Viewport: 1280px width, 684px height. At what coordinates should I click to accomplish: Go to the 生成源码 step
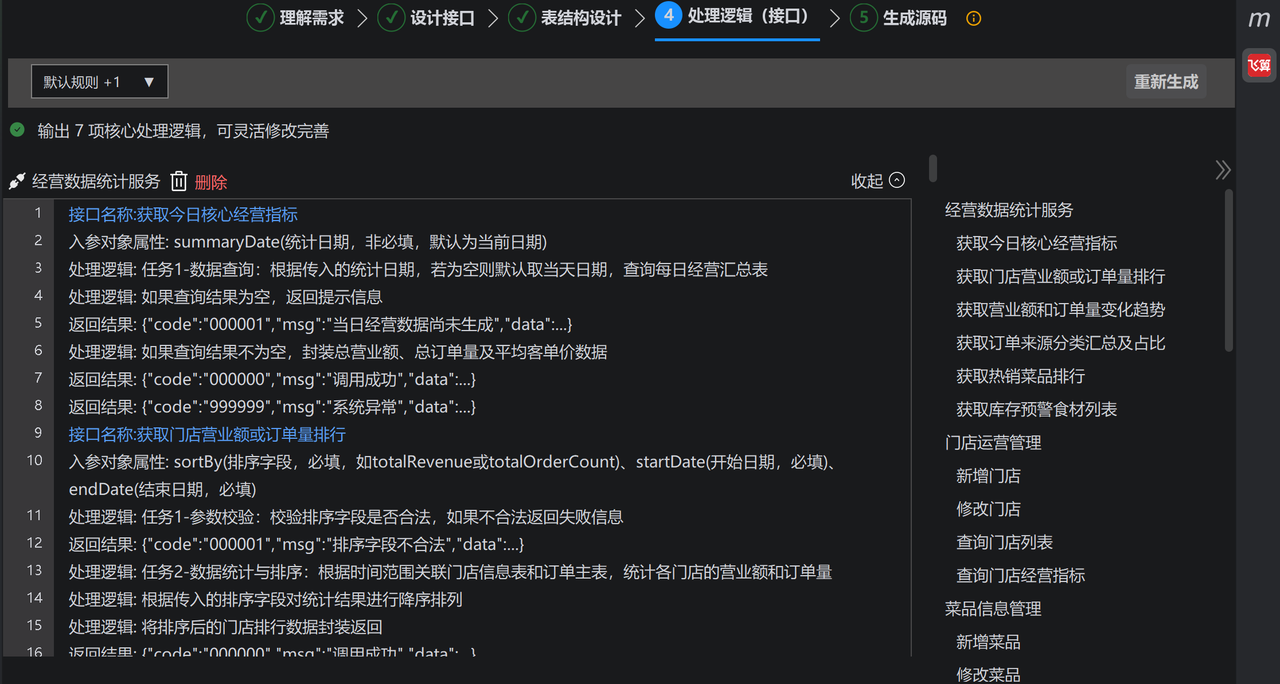click(x=914, y=18)
